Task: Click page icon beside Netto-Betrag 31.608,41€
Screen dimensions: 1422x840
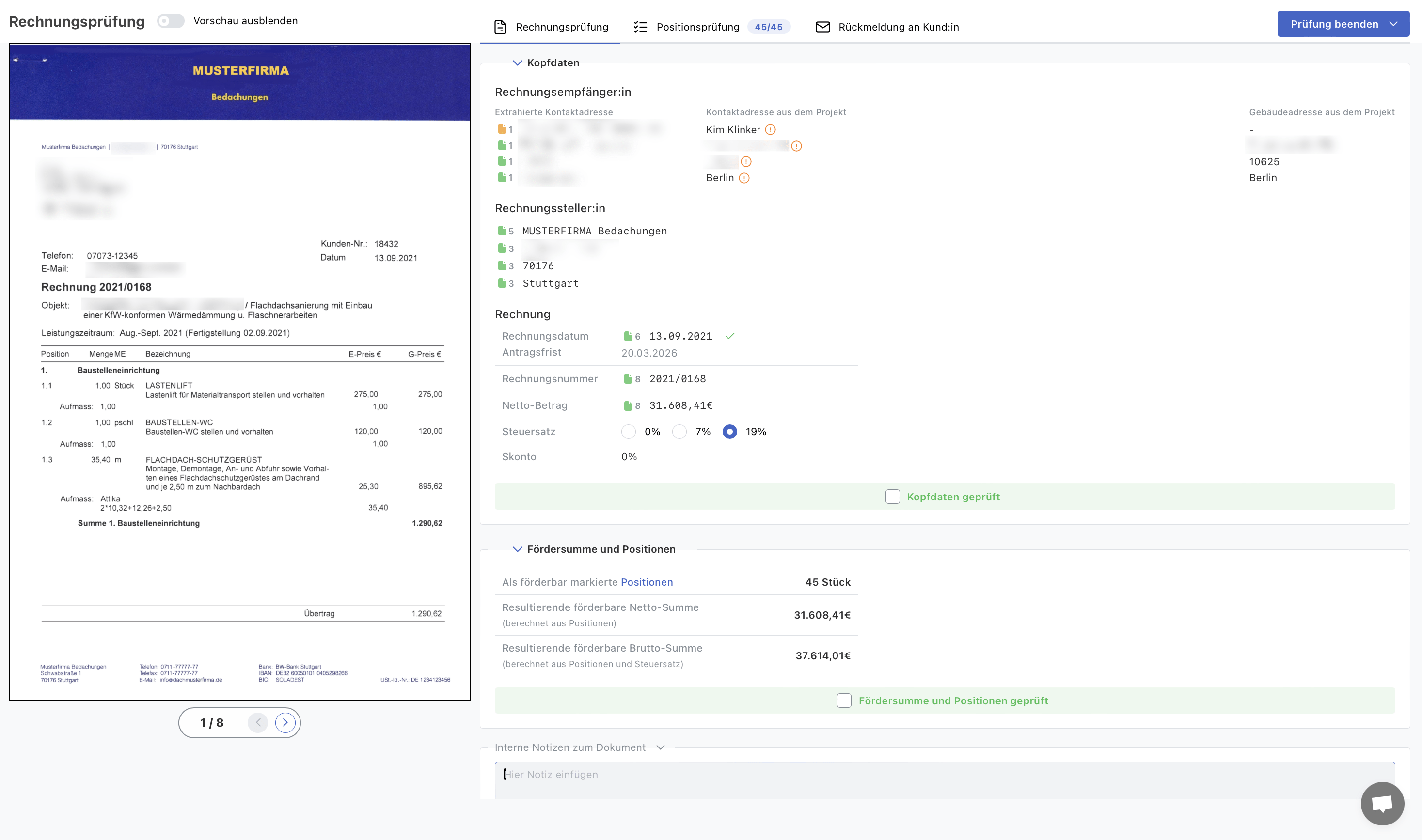Action: point(628,405)
